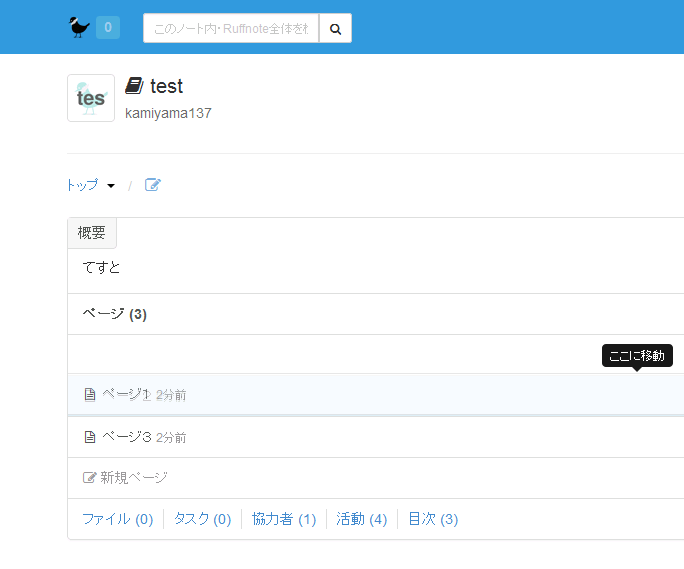Click the edit pencil icon in breadcrumb

tap(153, 185)
